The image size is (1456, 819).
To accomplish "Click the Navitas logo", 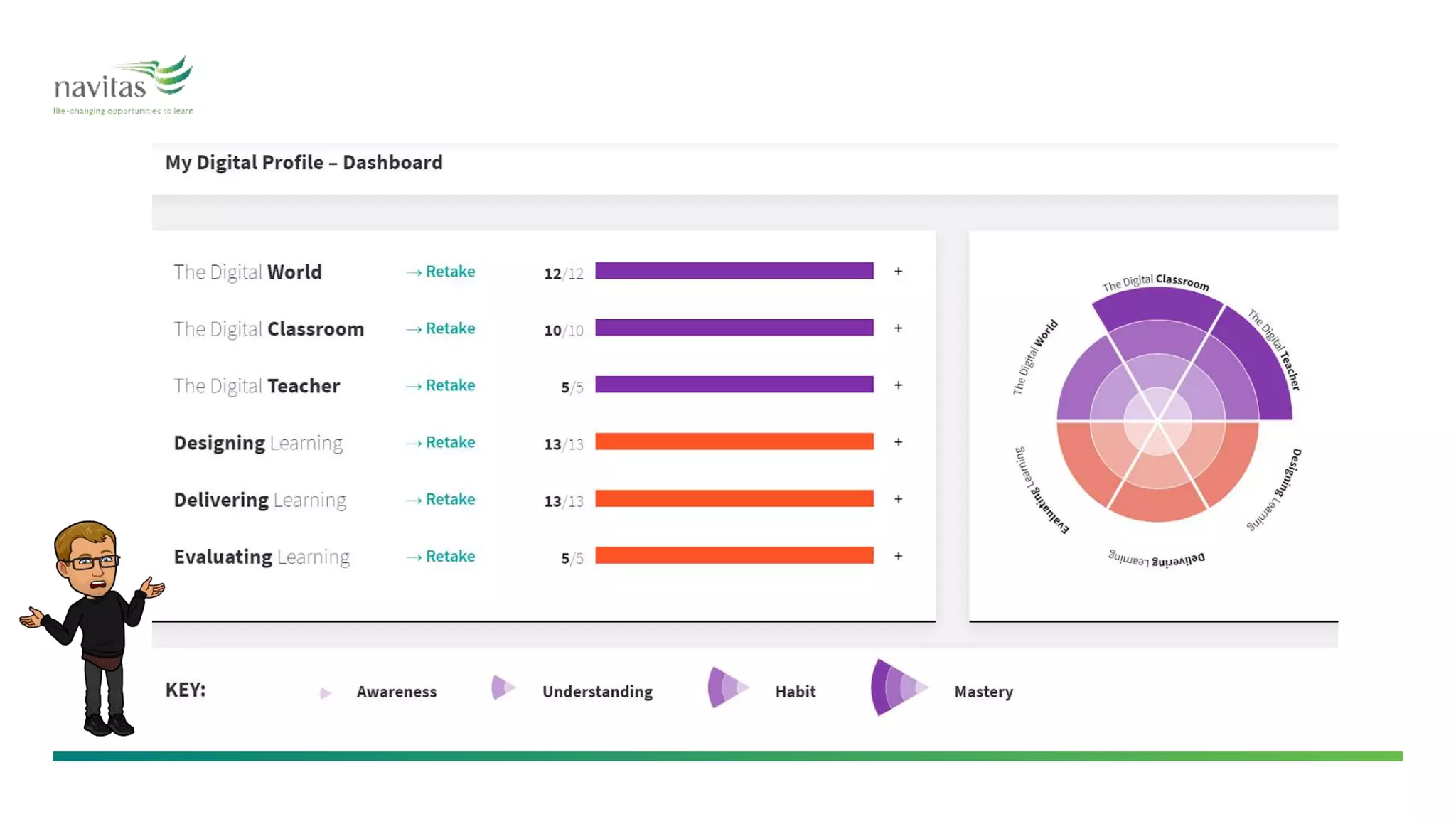I will 124,85.
